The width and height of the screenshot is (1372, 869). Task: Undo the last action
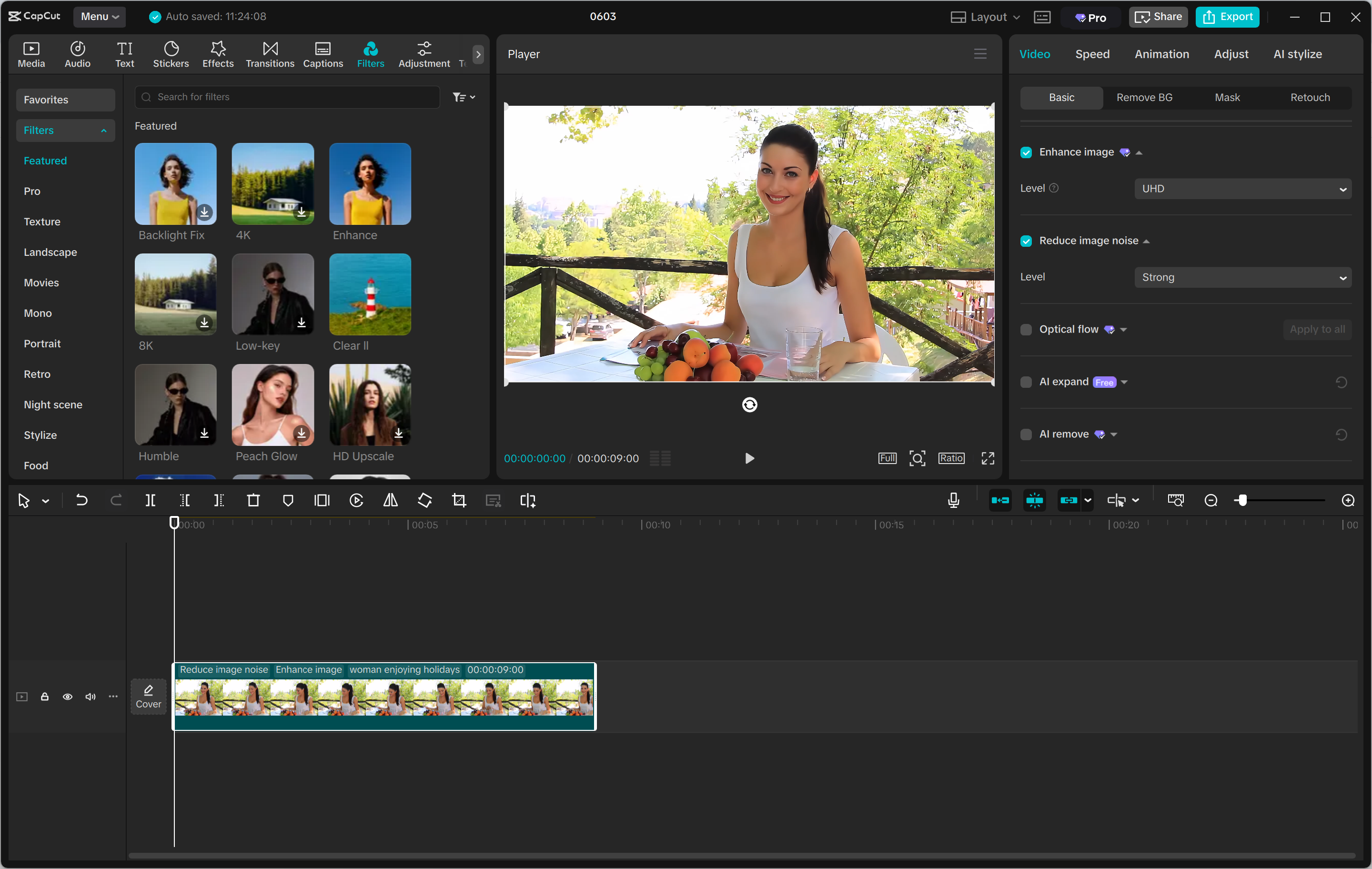tap(81, 500)
